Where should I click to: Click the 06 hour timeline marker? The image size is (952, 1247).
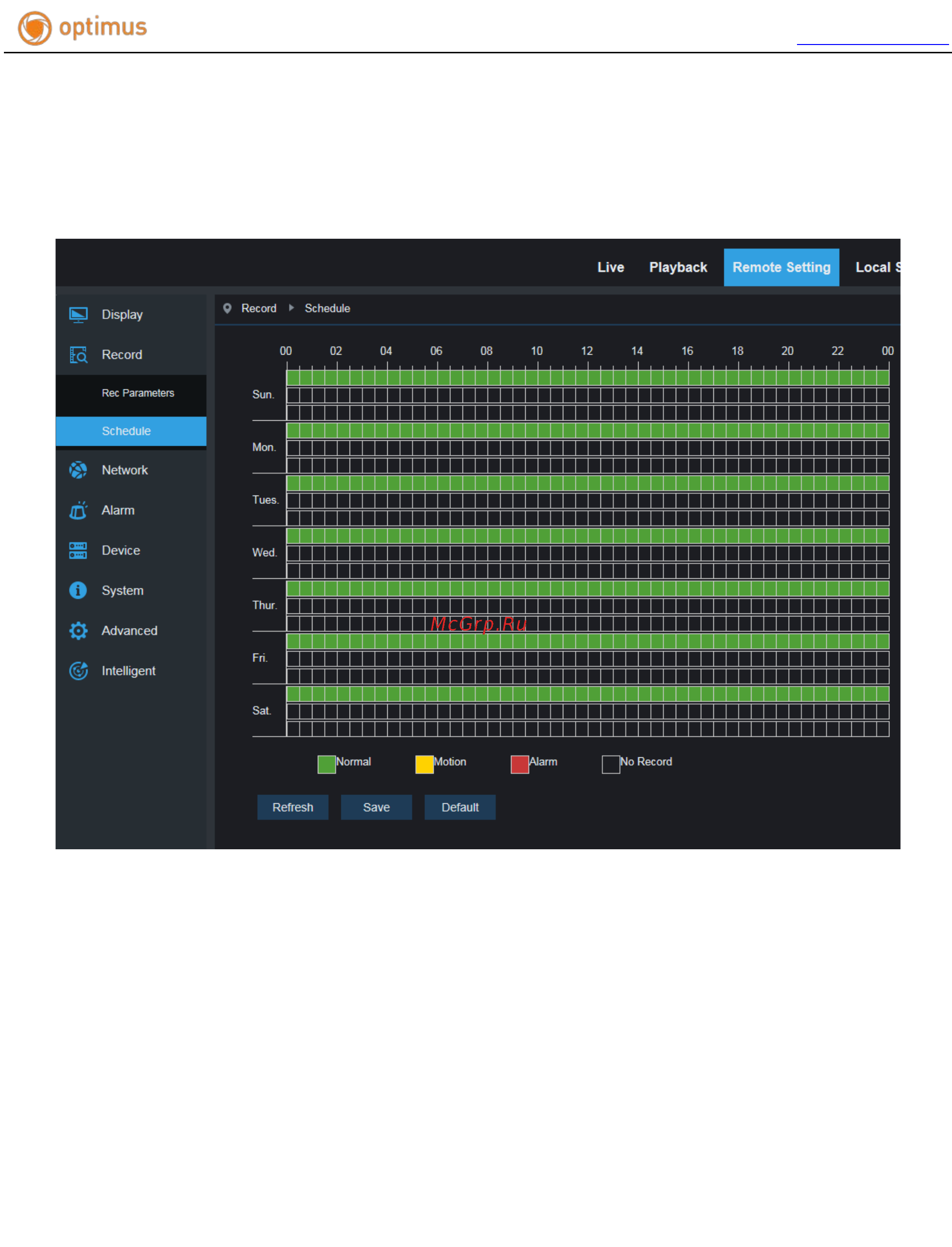click(x=436, y=351)
